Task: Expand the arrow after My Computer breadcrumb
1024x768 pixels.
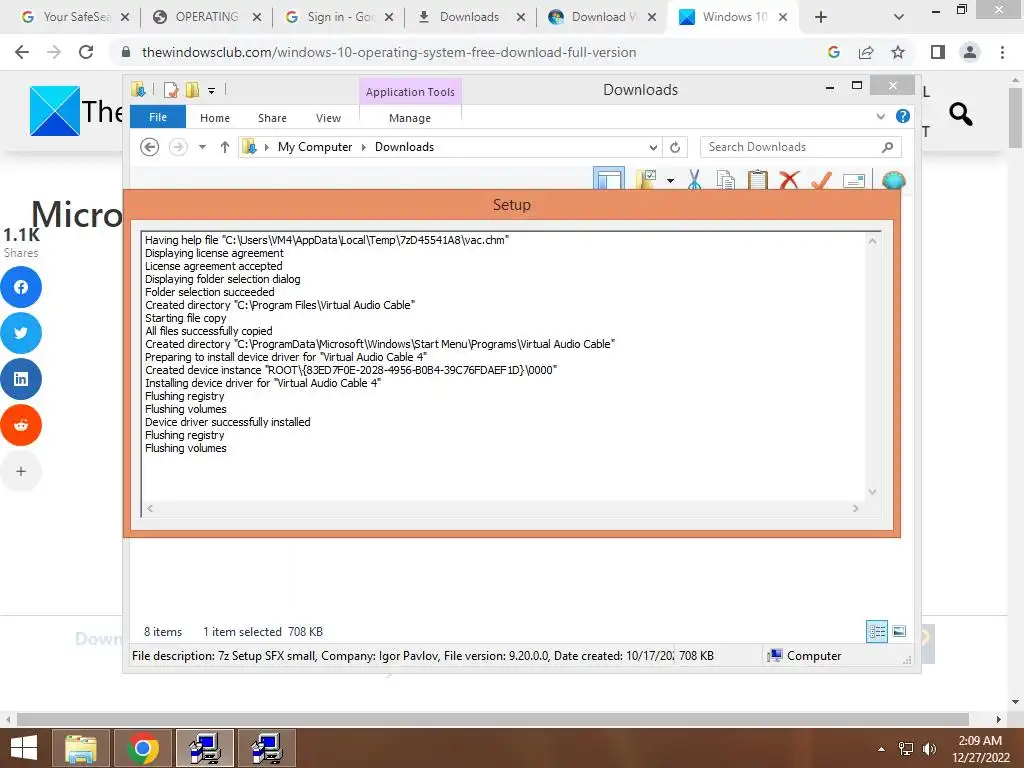Action: point(364,147)
